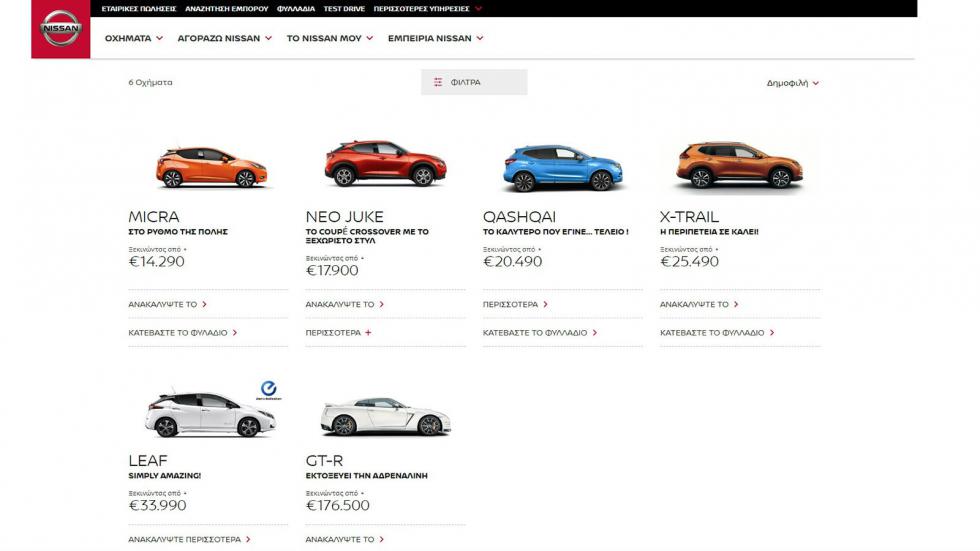This screenshot has height=551, width=980.
Task: Open the ΠΕΡΙΣΣΟΤΕΡΕΣ ΥΠΗΡΕΣΙΕΣ dropdown
Action: point(428,9)
